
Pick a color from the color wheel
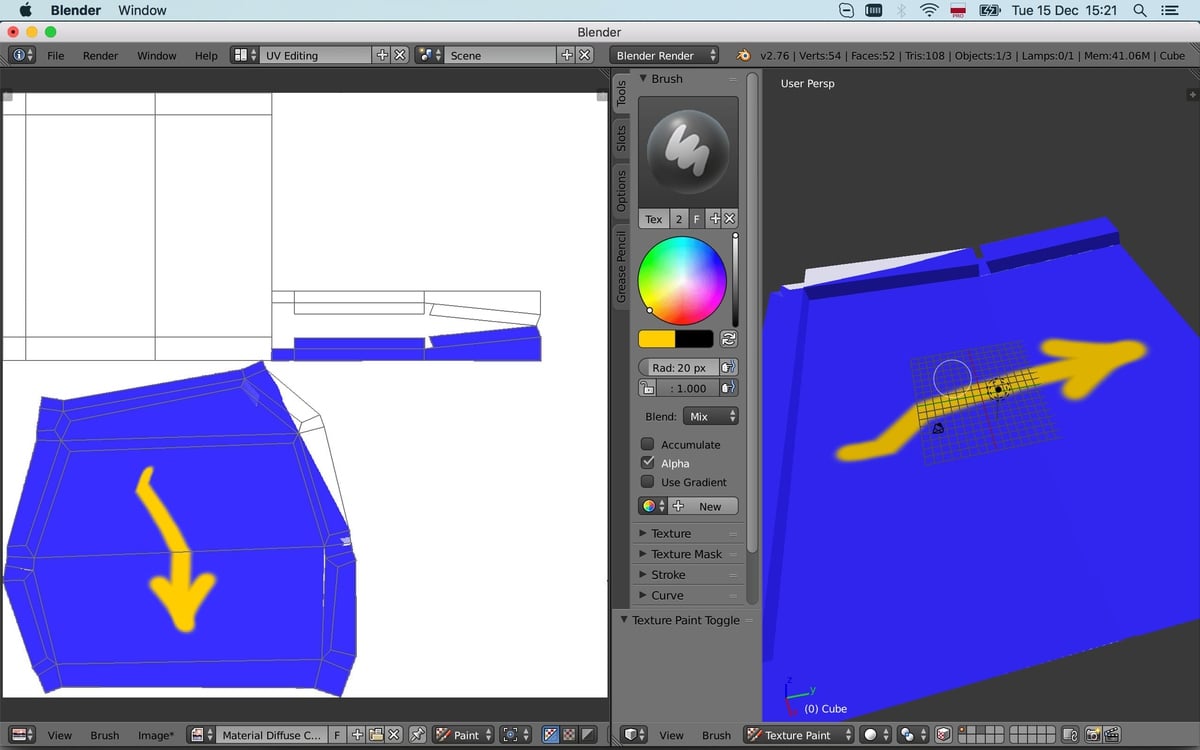point(683,278)
